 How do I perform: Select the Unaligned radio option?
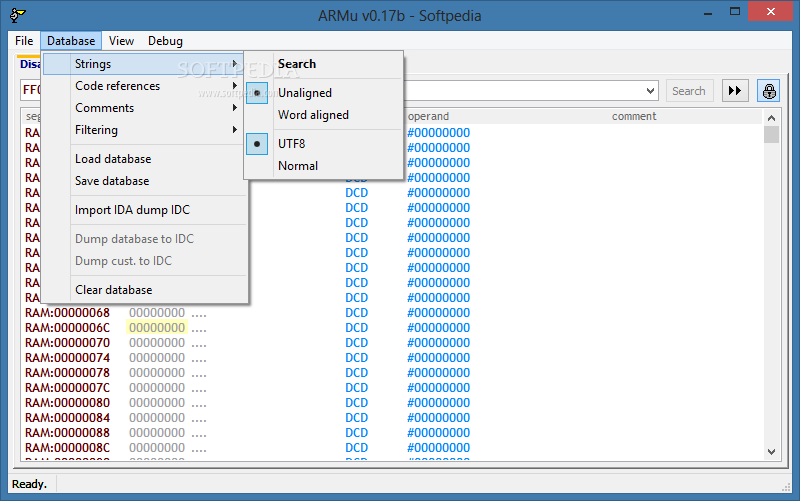pos(323,93)
